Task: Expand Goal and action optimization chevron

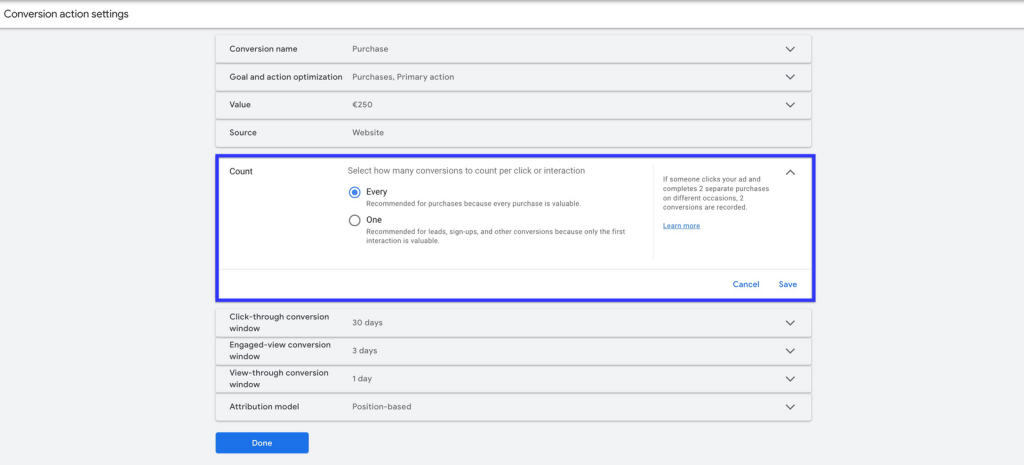Action: point(790,77)
